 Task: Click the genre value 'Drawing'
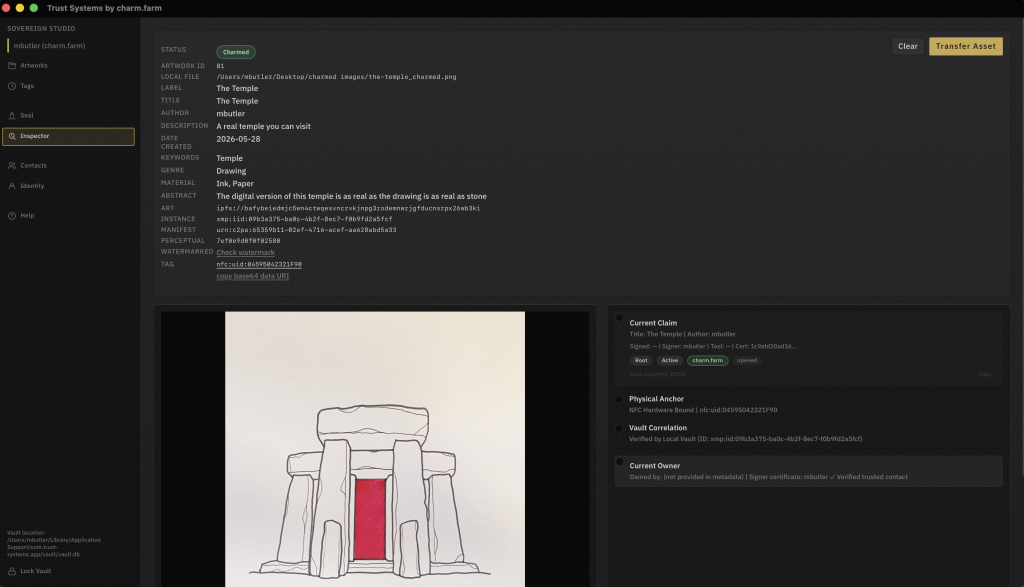tap(231, 171)
